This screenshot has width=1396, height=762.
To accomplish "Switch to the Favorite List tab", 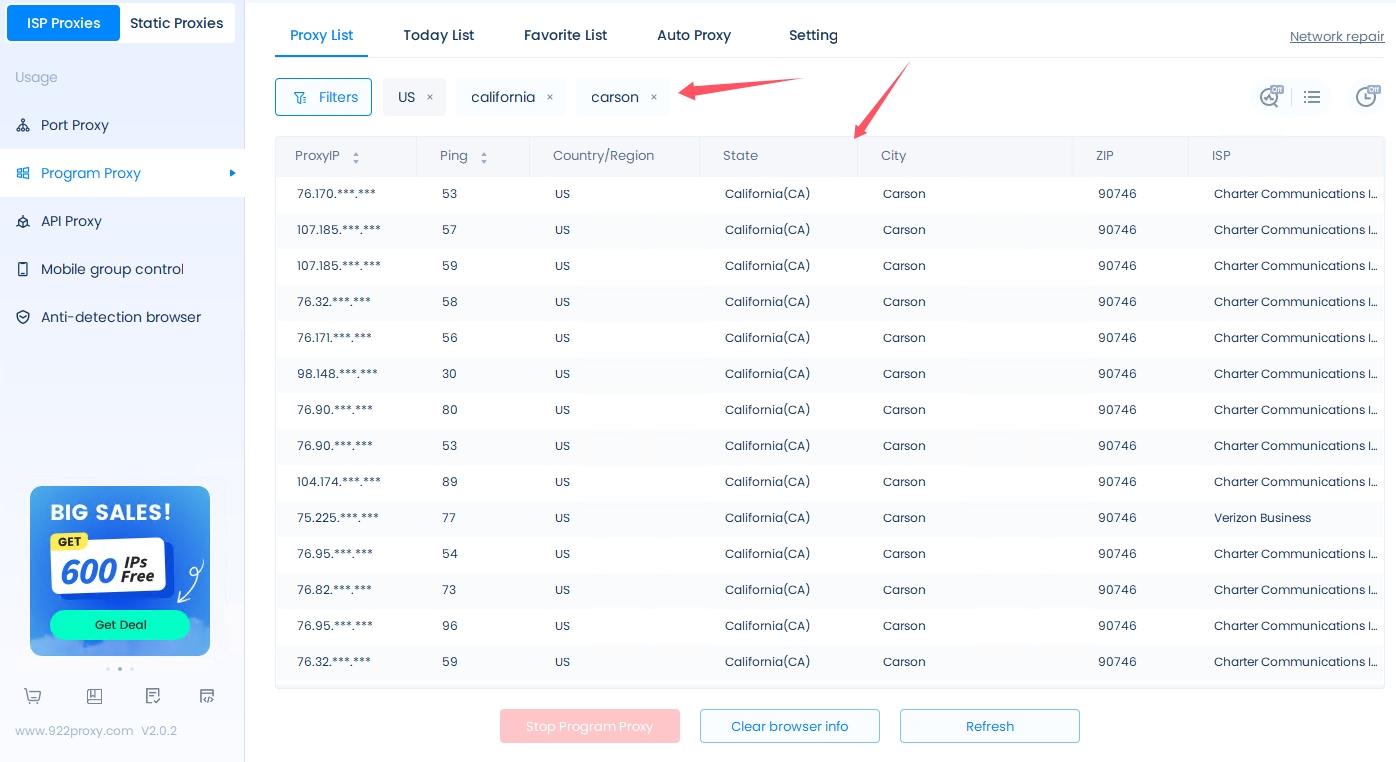I will [x=565, y=35].
